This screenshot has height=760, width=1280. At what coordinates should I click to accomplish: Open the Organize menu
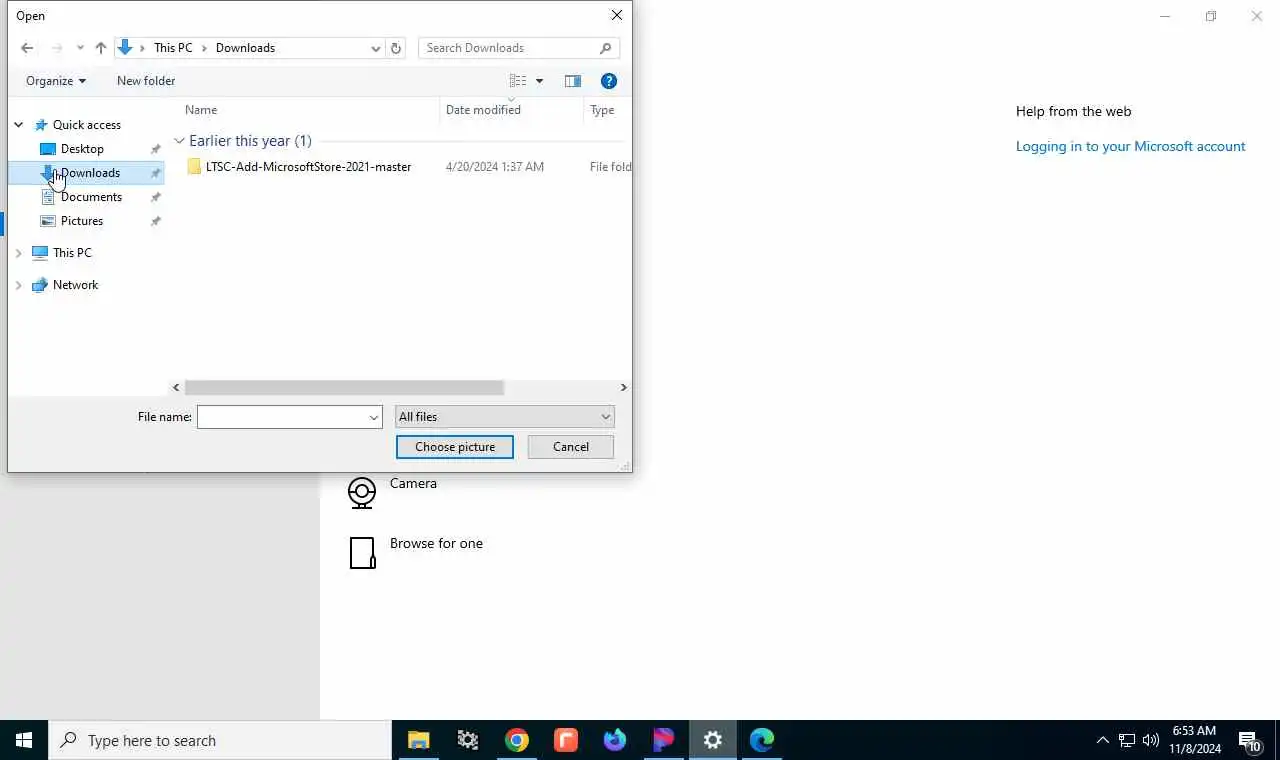click(x=56, y=81)
